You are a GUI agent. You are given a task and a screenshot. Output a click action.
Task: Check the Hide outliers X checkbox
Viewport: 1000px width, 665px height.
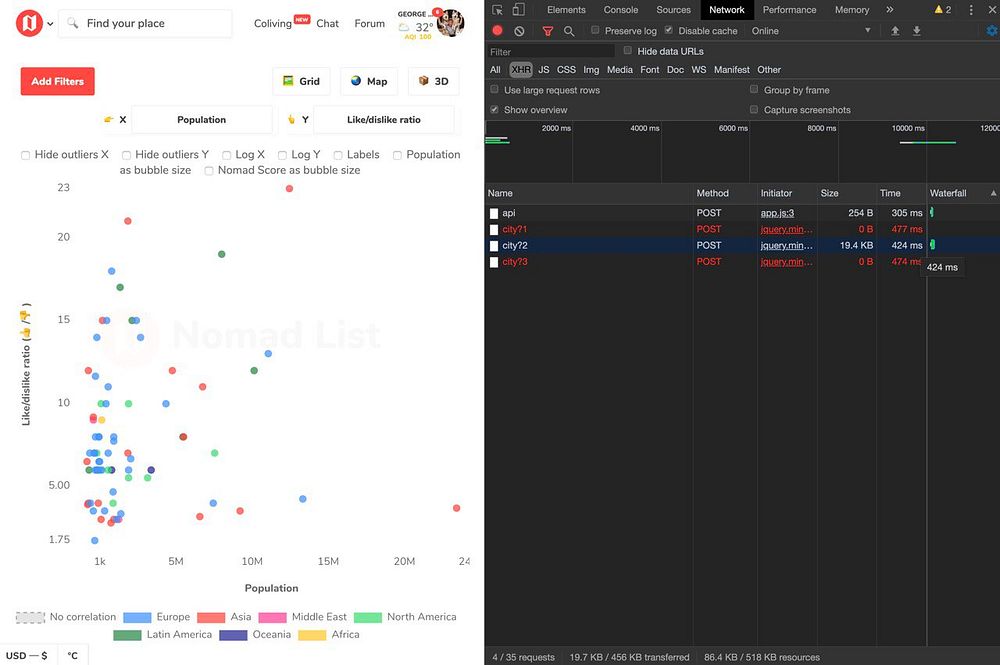(x=26, y=155)
